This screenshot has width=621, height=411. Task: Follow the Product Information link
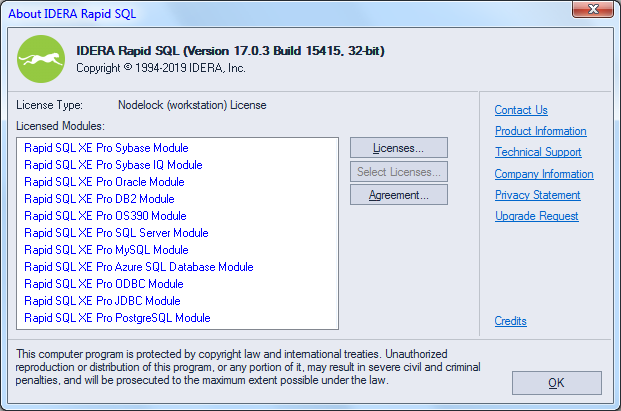tap(541, 131)
